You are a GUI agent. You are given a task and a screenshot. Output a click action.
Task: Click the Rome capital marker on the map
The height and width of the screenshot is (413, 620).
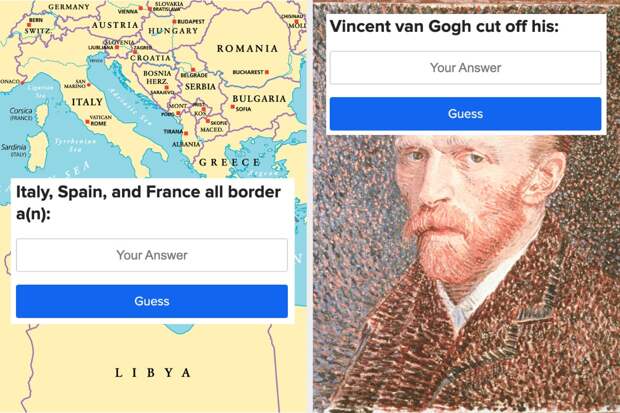click(x=87, y=122)
